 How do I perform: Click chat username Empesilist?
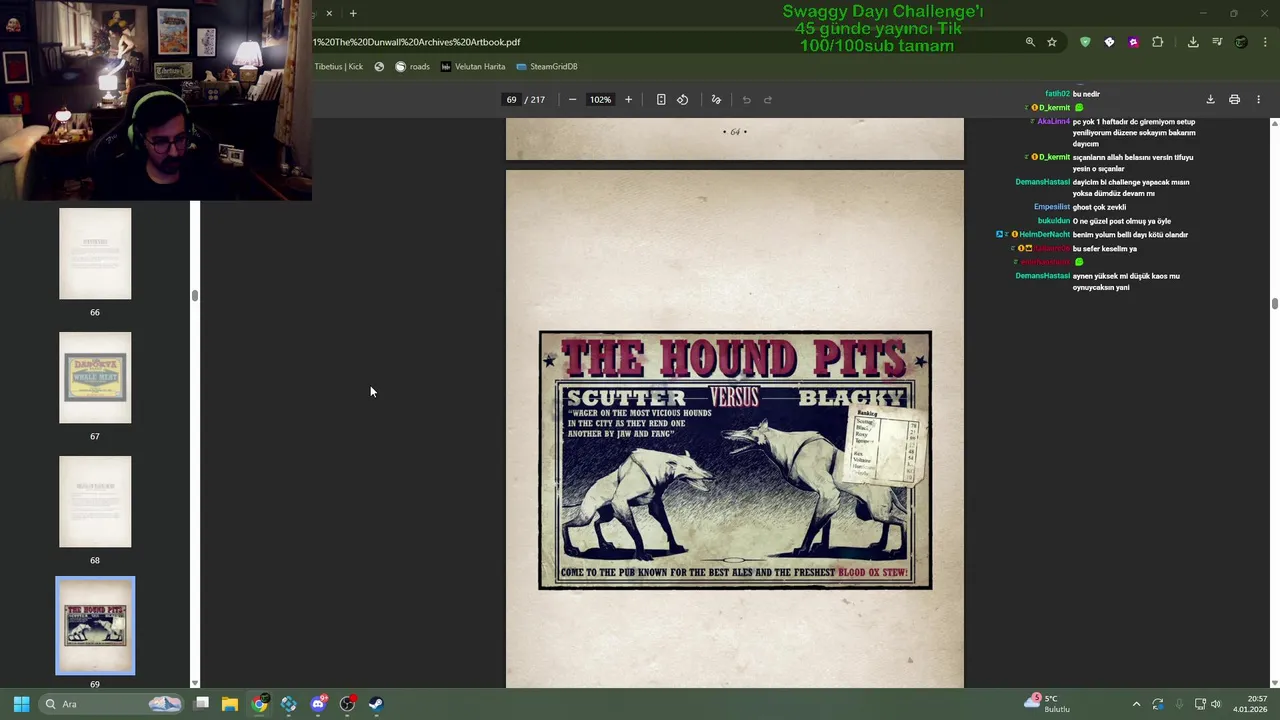tap(1052, 207)
